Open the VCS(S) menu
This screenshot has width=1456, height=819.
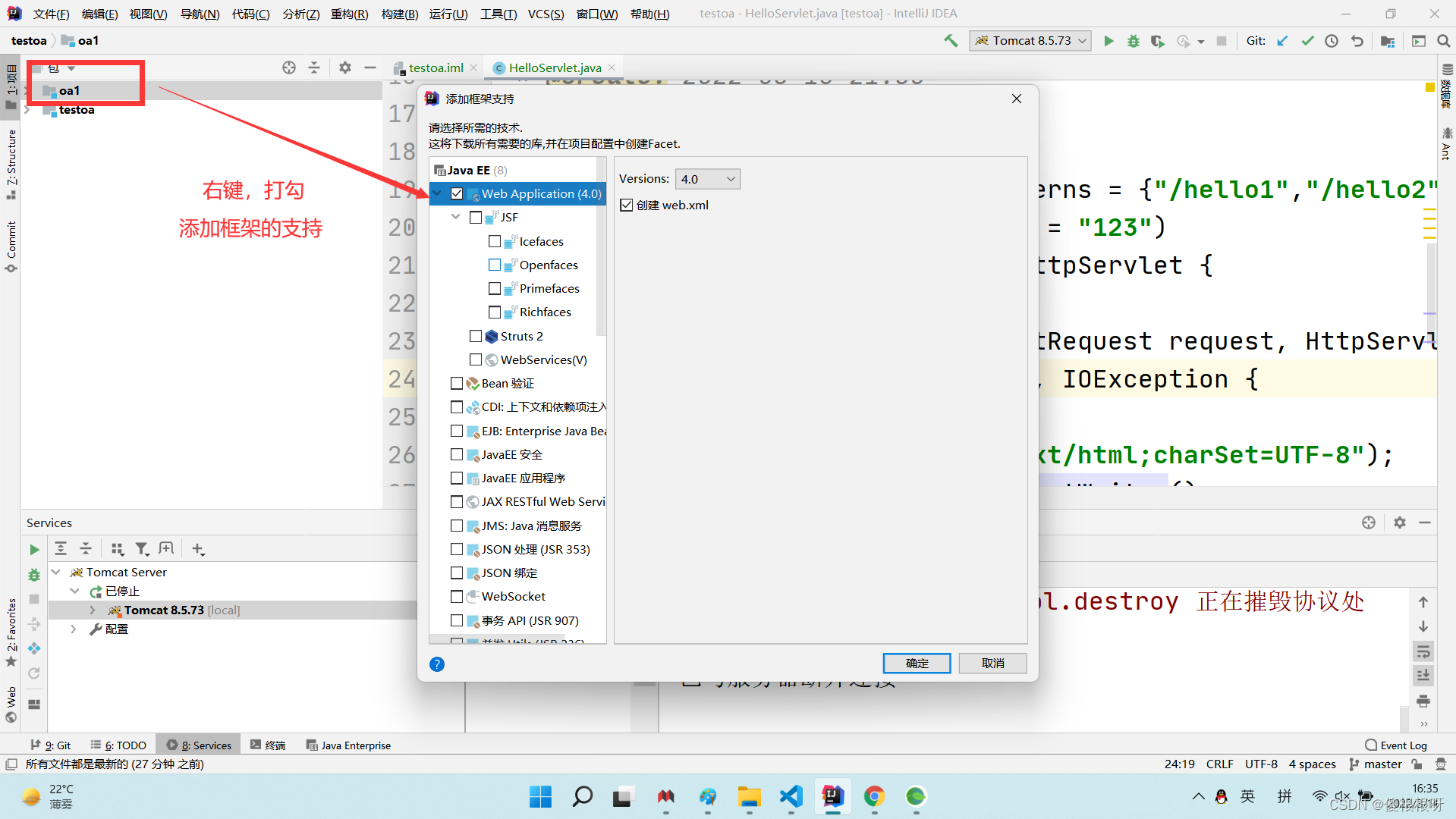point(546,14)
